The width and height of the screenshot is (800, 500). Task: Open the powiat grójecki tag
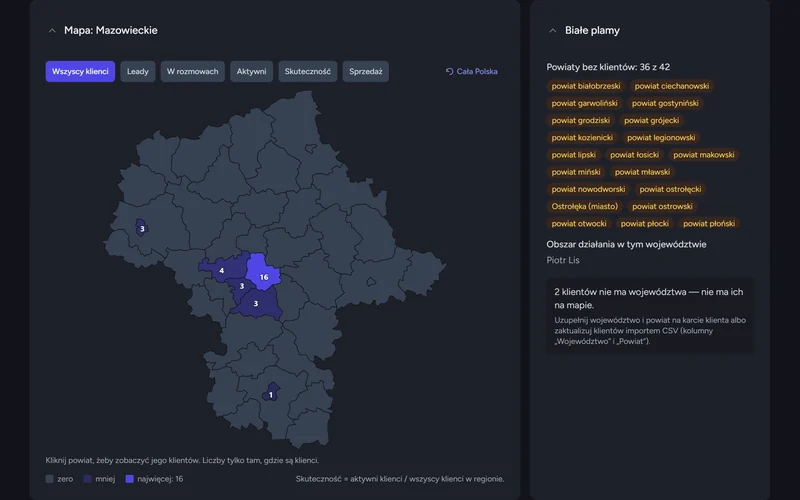652,120
